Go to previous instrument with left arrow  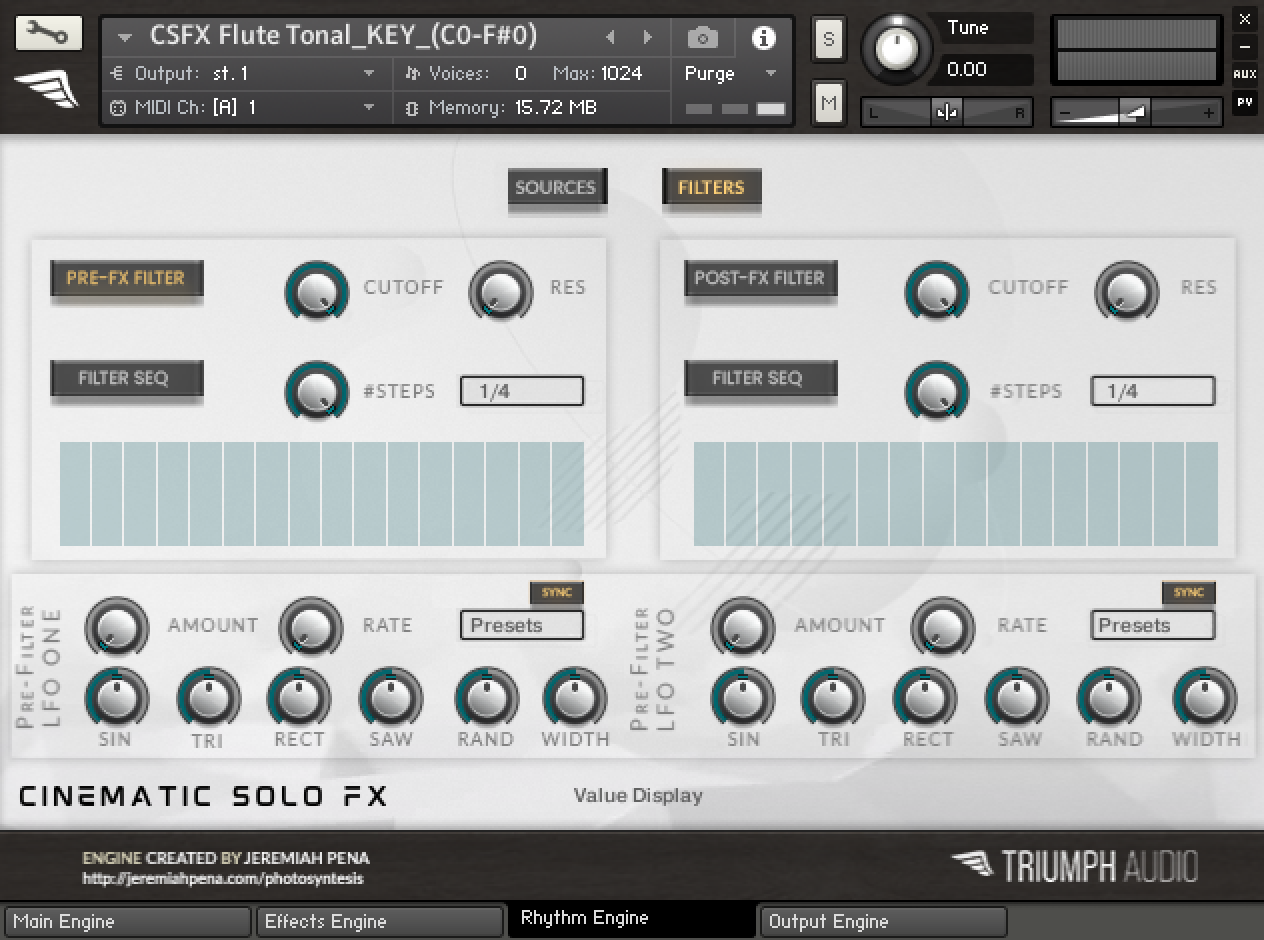point(610,38)
